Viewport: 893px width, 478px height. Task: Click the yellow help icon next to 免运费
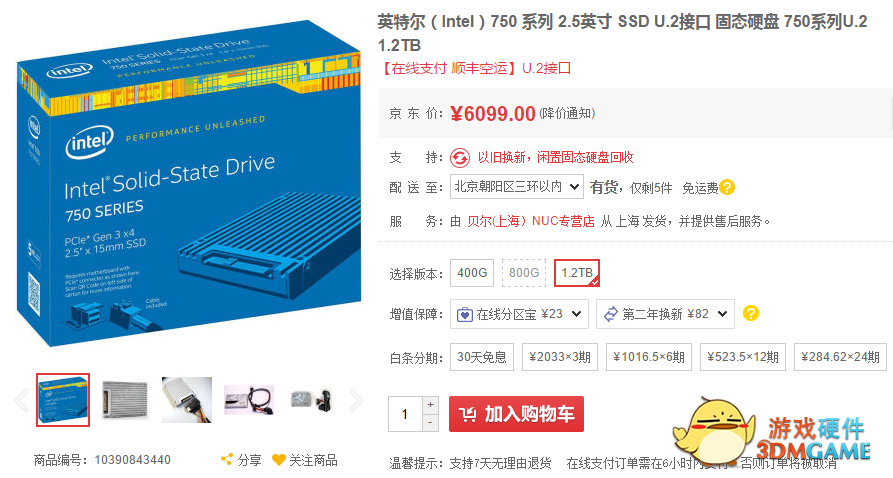727,187
